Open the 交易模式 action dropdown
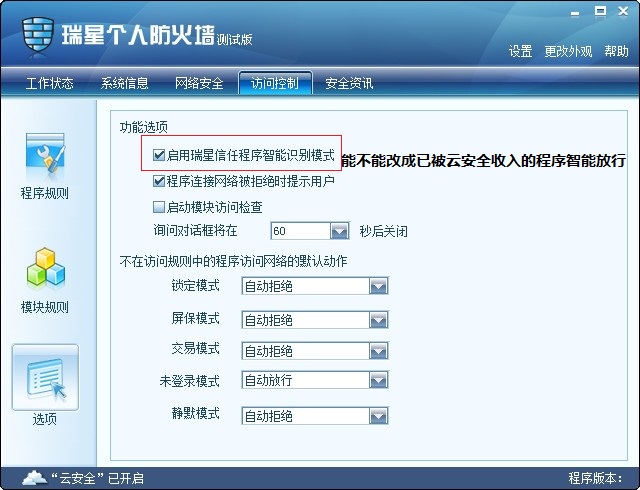Screen dimensions: 640x490 click(378, 351)
